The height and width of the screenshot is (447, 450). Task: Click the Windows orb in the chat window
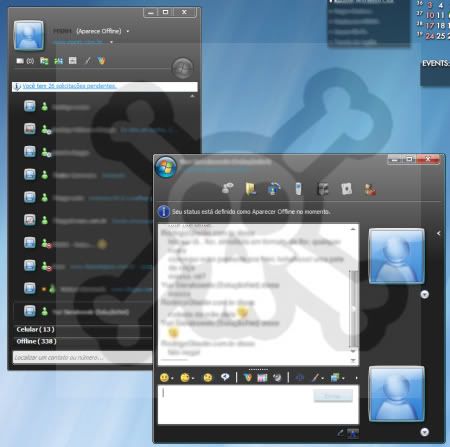[166, 167]
